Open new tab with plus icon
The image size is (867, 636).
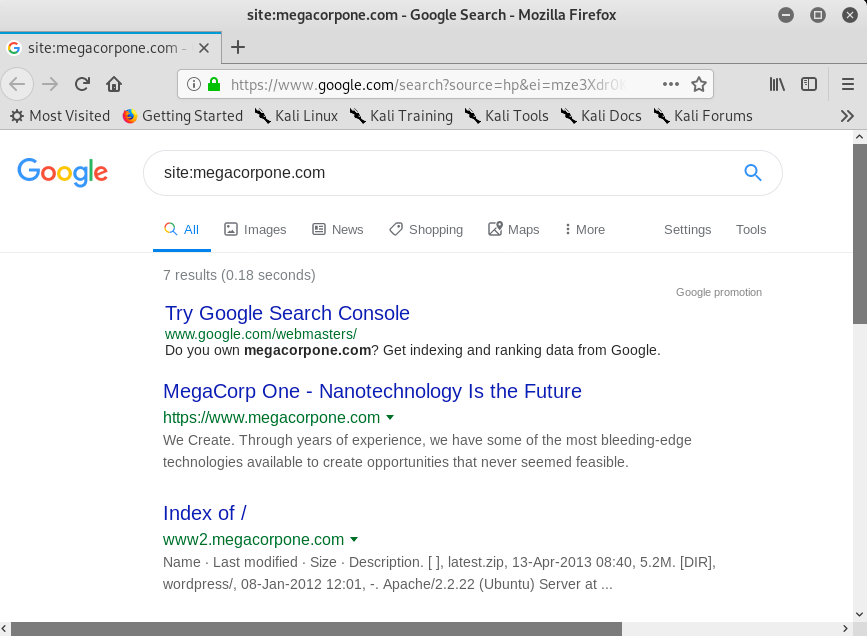[x=238, y=47]
